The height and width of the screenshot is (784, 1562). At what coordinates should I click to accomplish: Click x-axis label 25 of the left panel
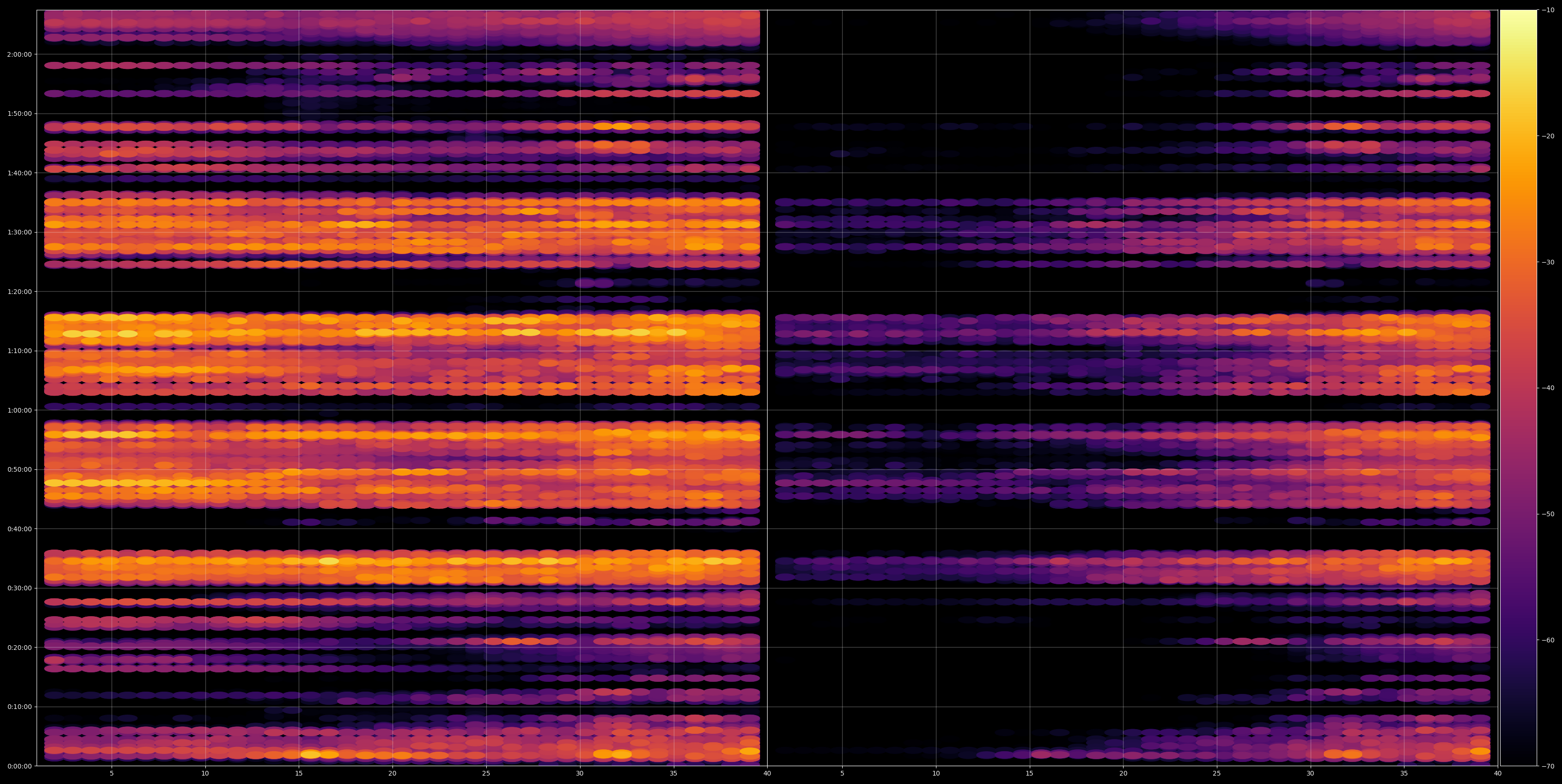(486, 774)
